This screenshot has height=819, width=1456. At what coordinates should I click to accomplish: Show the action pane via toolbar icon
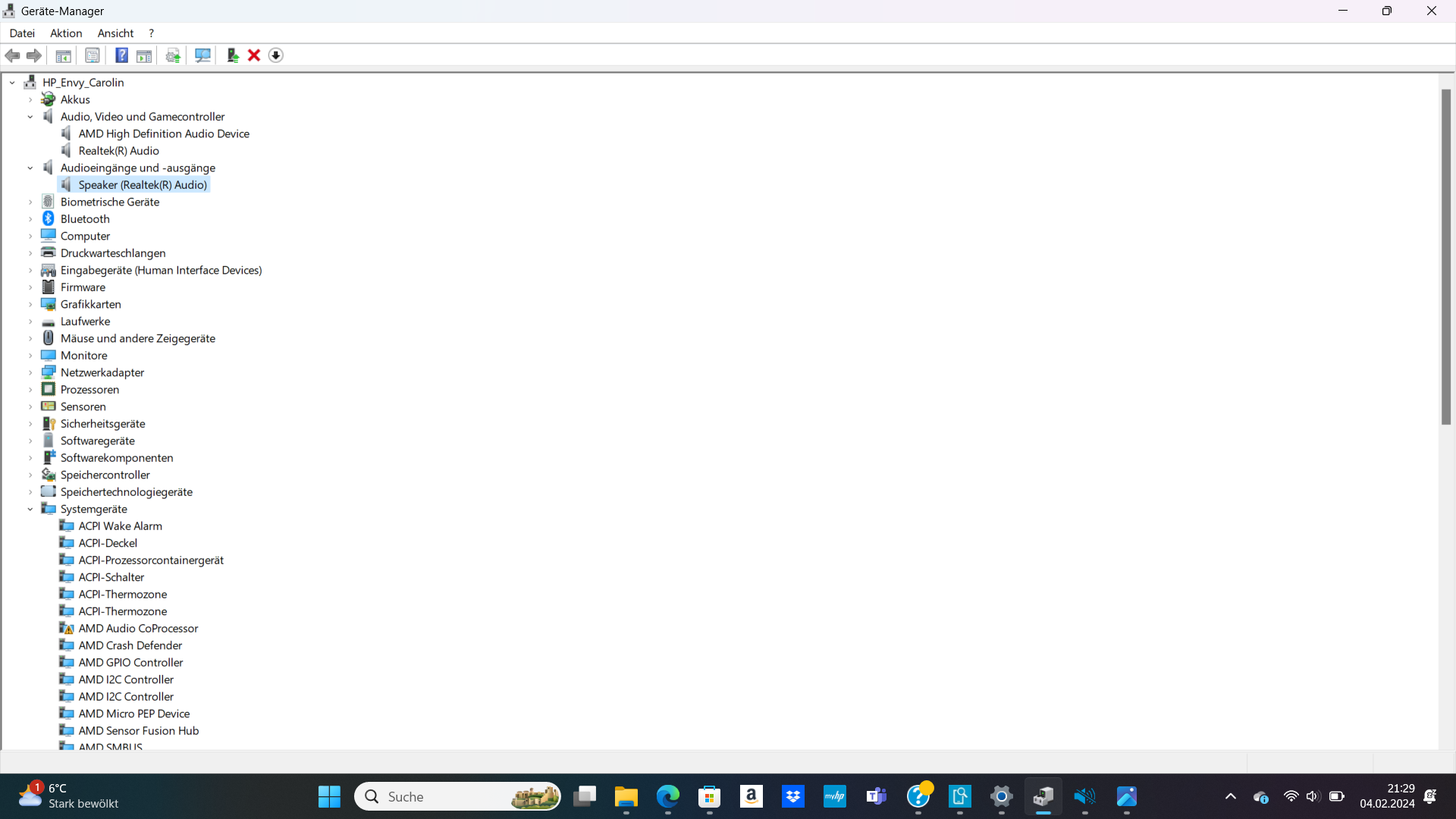coord(144,55)
